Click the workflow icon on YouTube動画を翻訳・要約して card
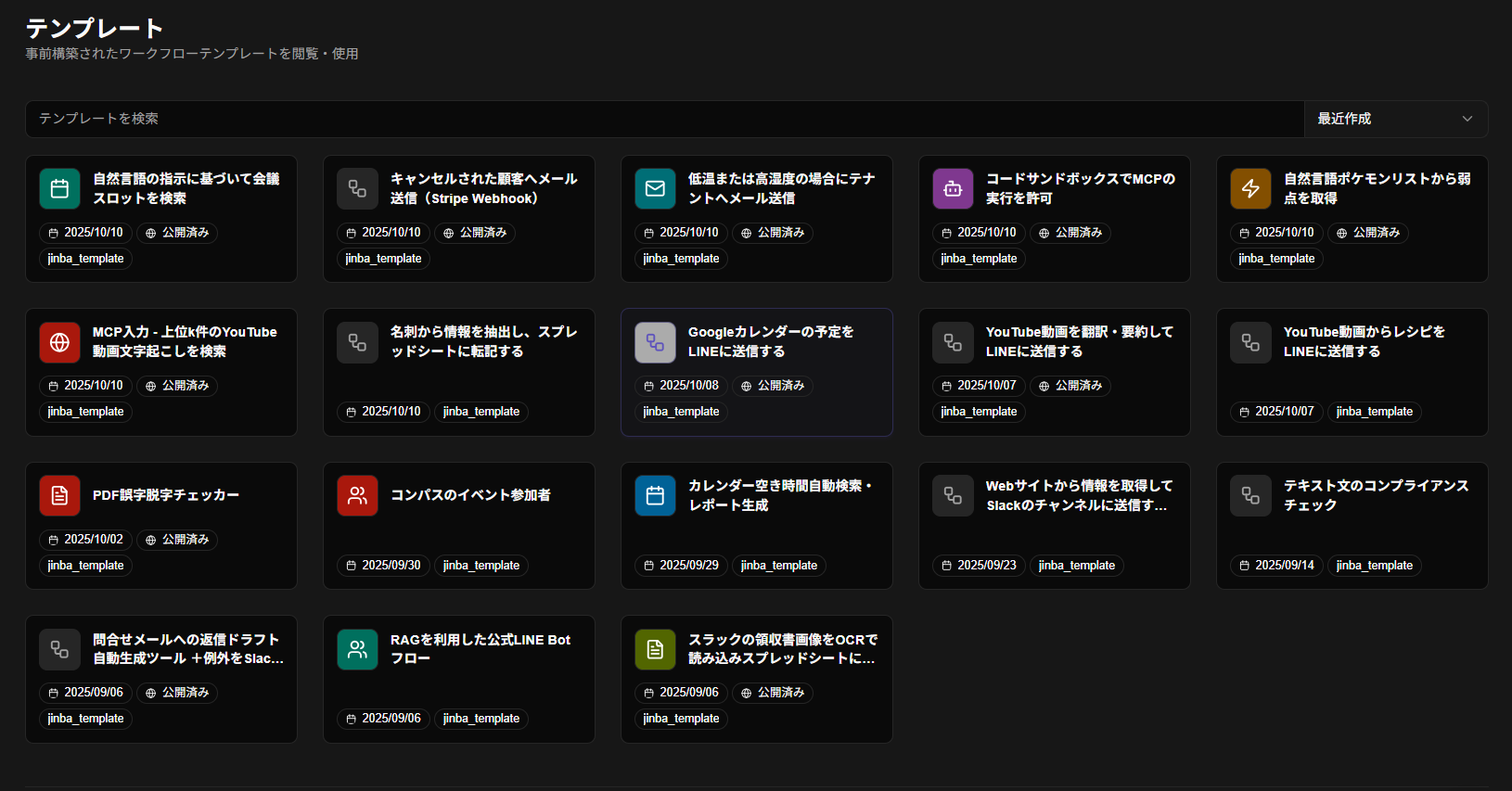The image size is (1512, 791). click(x=953, y=342)
